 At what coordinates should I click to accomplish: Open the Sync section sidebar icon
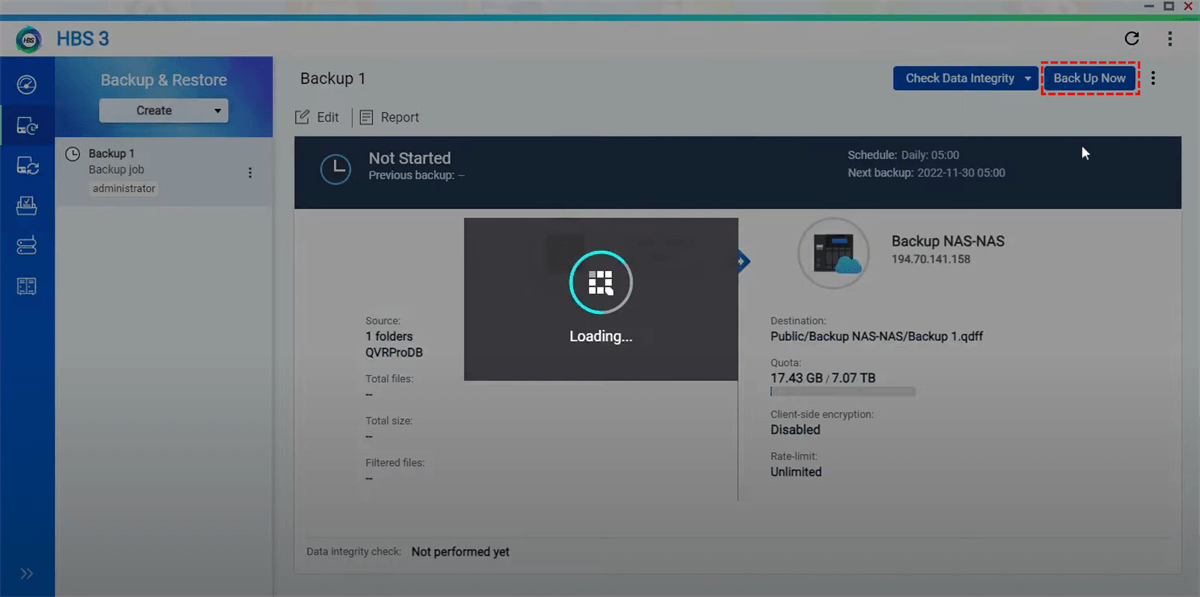coord(27,166)
